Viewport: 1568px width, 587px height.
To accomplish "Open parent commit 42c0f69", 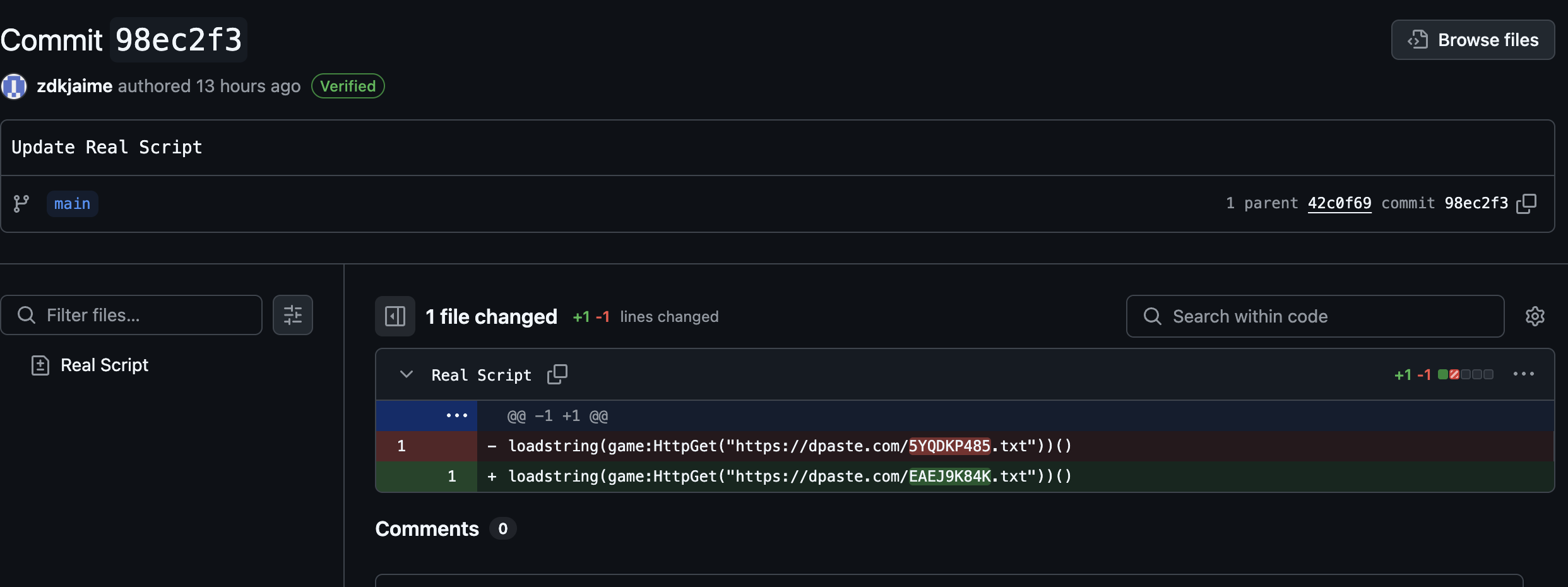I will [1339, 203].
